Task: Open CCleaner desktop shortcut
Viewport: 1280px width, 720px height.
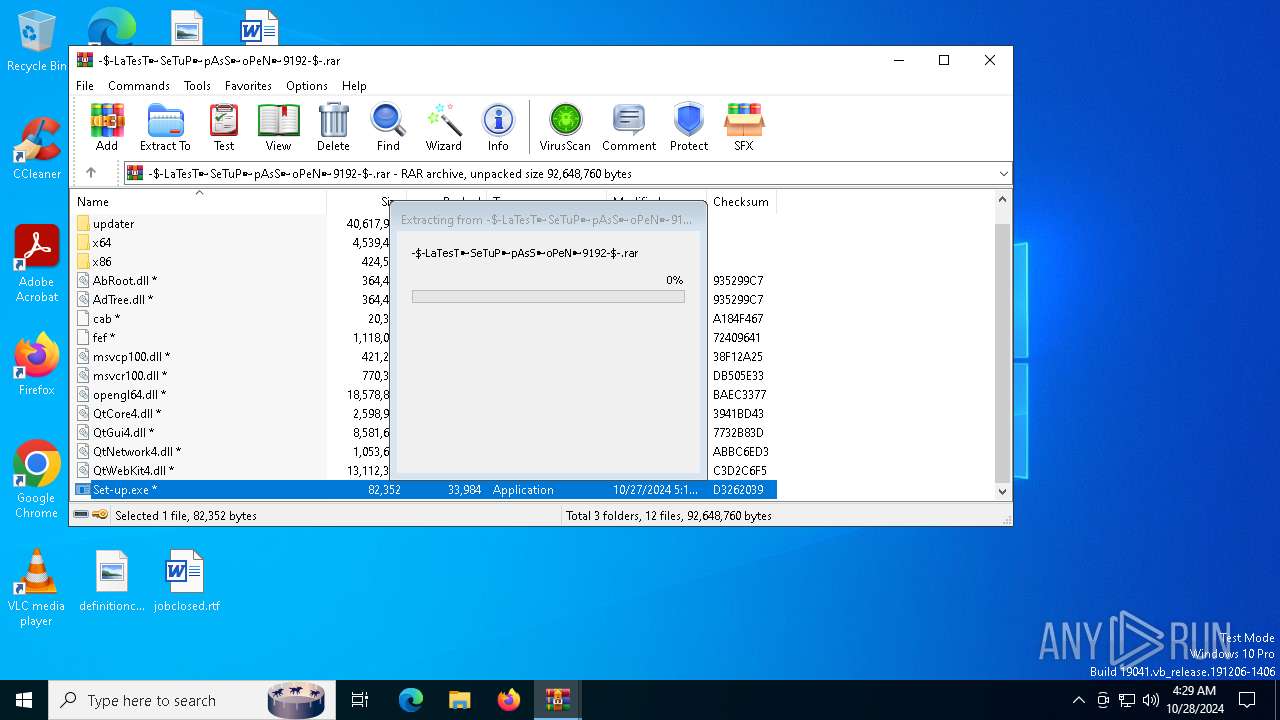Action: coord(37,149)
